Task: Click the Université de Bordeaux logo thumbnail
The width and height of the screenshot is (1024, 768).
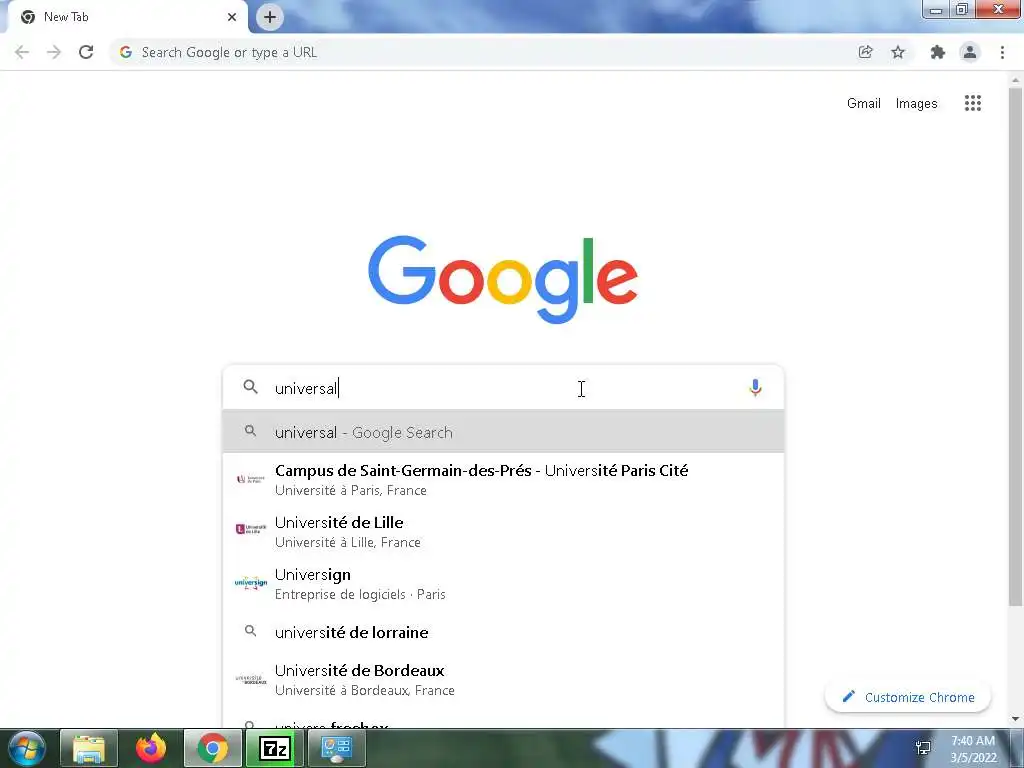Action: coord(251,679)
